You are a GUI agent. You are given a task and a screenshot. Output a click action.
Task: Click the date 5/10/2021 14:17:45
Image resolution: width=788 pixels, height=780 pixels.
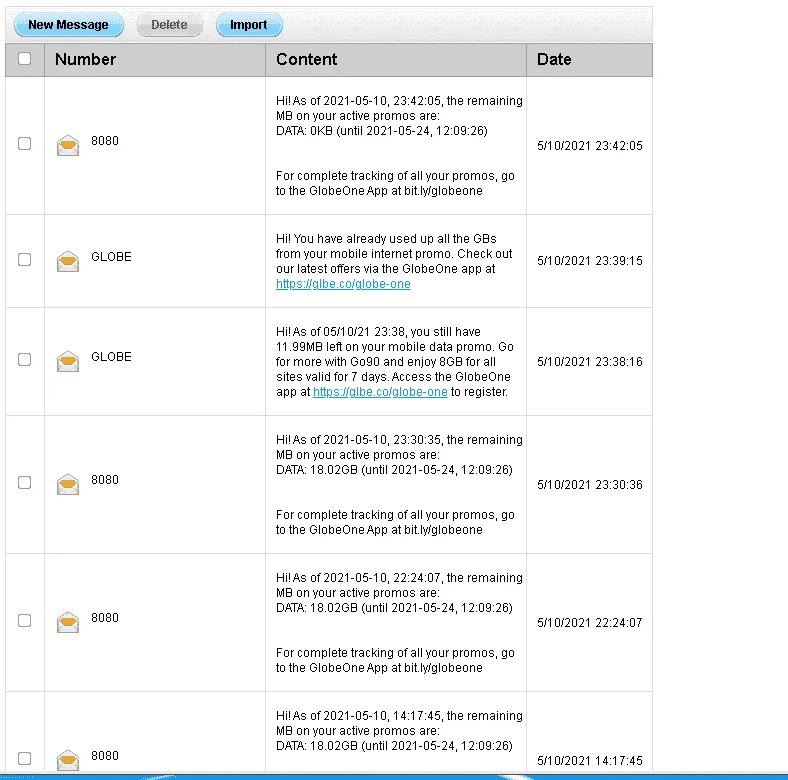(589, 761)
